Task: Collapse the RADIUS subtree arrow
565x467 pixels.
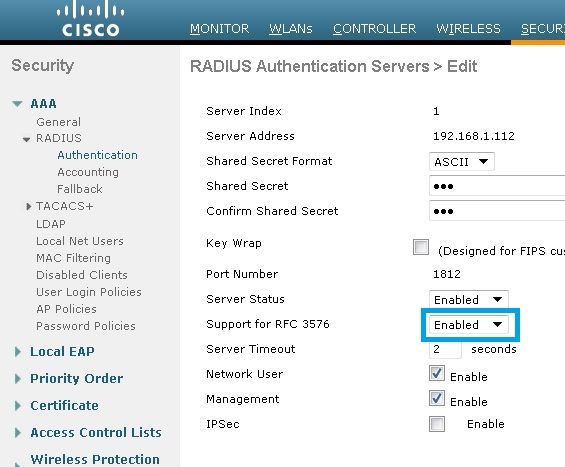Action: pos(26,139)
